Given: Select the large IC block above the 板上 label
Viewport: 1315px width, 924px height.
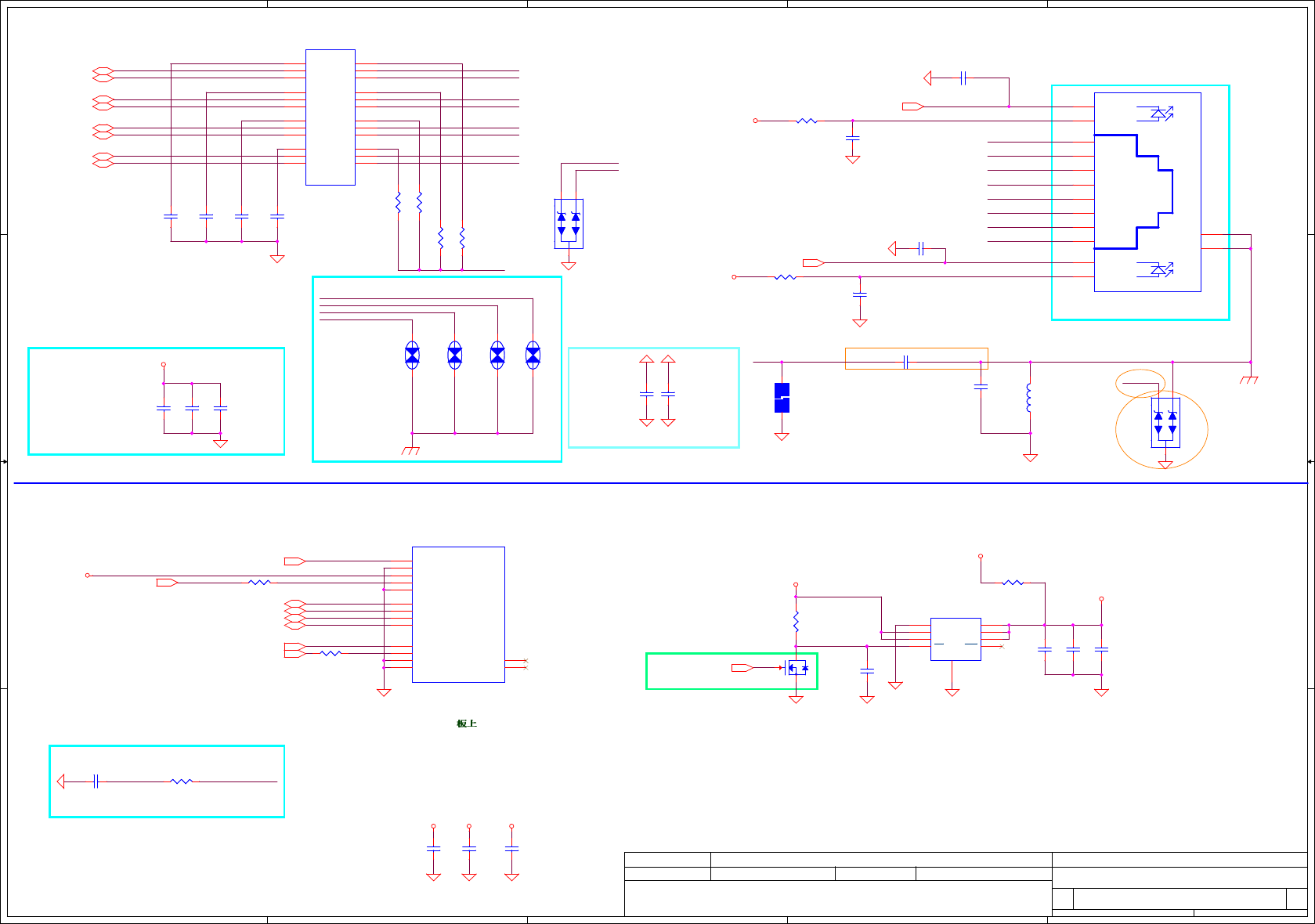Looking at the screenshot, I should [458, 615].
